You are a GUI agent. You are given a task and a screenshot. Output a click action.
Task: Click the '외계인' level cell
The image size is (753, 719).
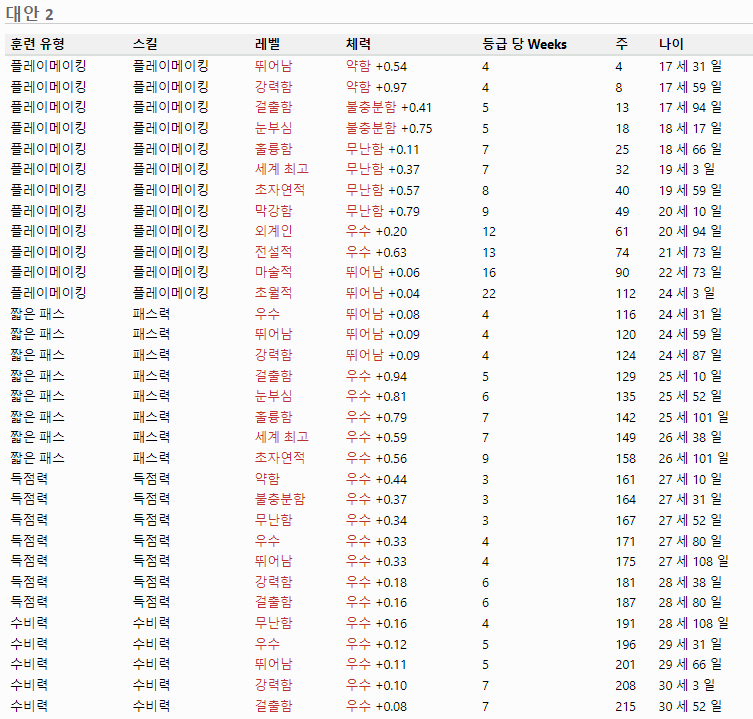pos(273,232)
